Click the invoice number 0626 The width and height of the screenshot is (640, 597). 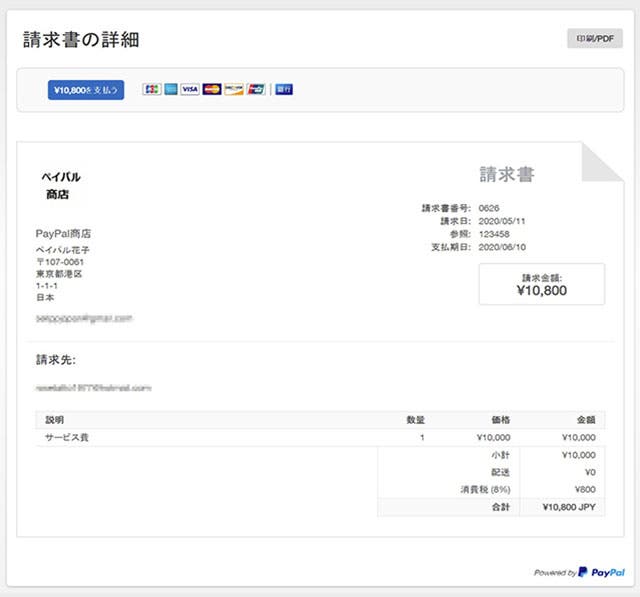(489, 208)
